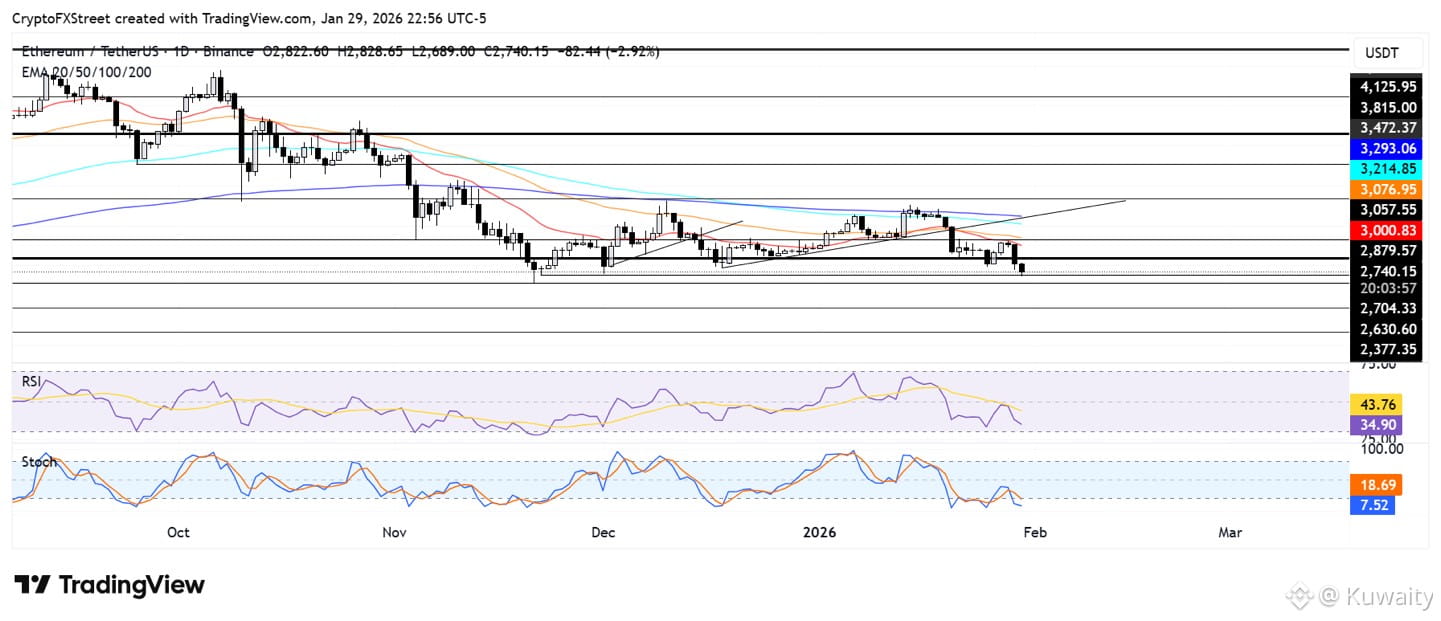Click the blue 7.52 Stoch value tag
Image resolution: width=1441 pixels, height=621 pixels.
point(1372,506)
